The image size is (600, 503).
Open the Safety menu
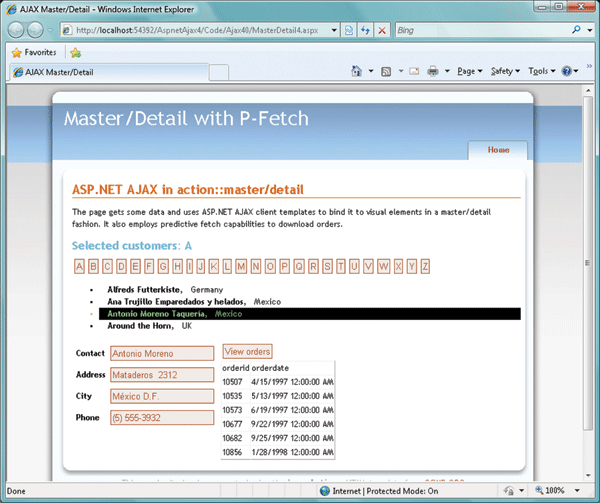click(505, 71)
